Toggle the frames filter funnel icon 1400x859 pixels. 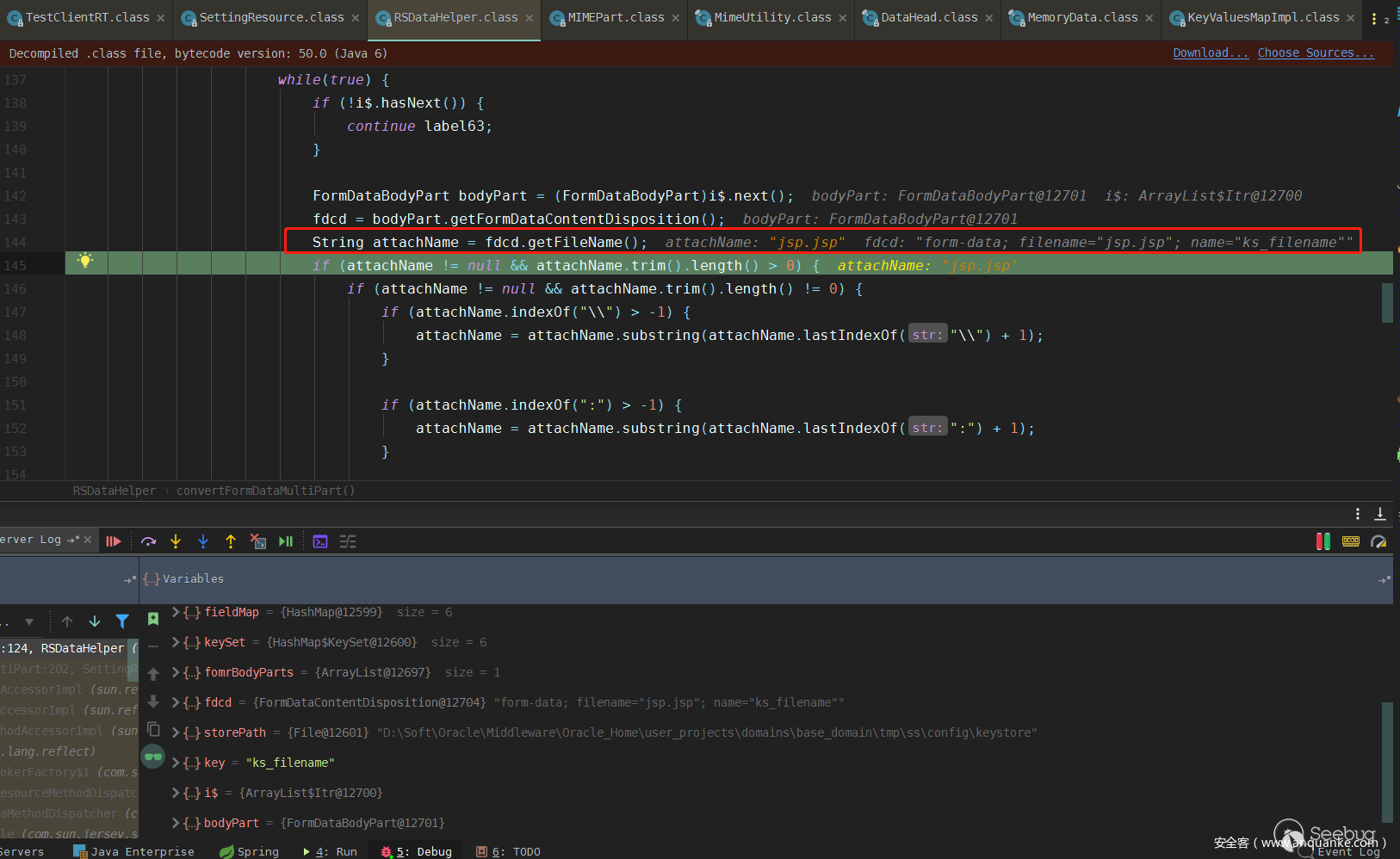[x=122, y=621]
